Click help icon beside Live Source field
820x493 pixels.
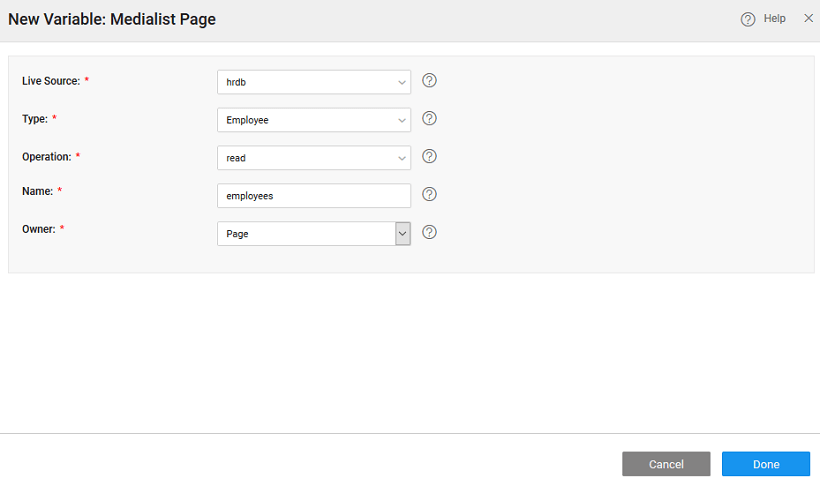429,81
